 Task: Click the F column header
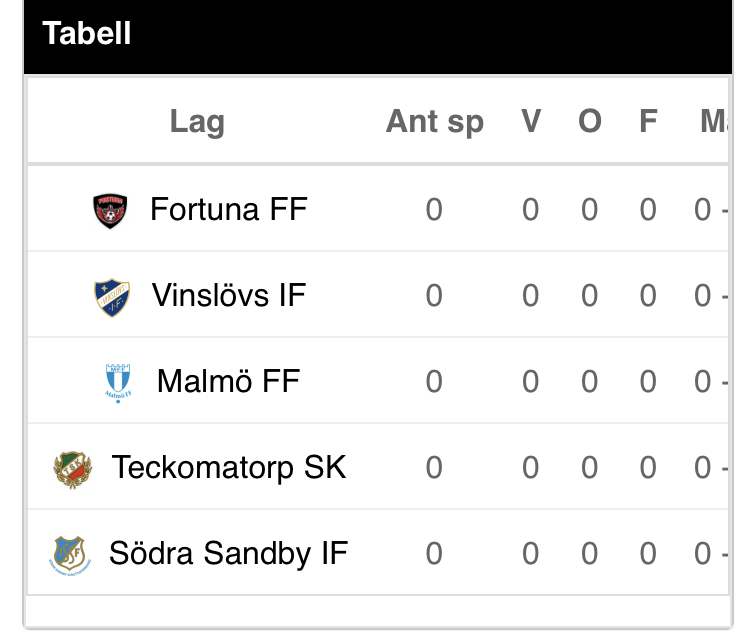click(648, 122)
